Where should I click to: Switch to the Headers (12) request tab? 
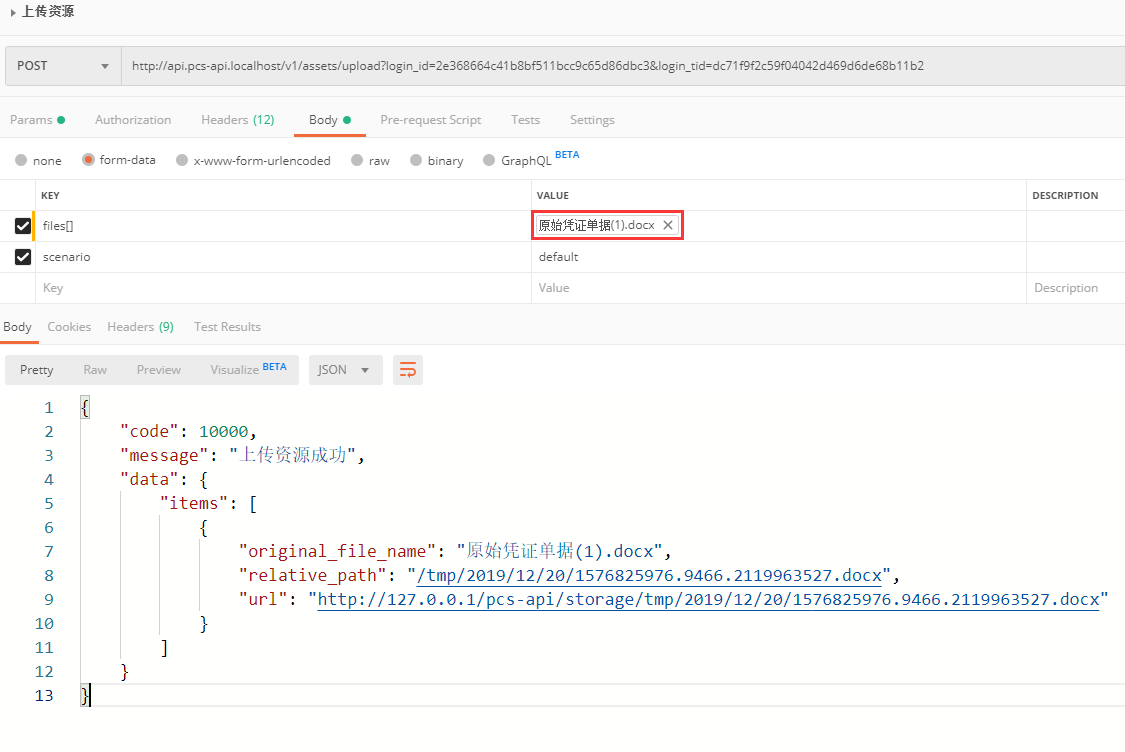click(237, 120)
